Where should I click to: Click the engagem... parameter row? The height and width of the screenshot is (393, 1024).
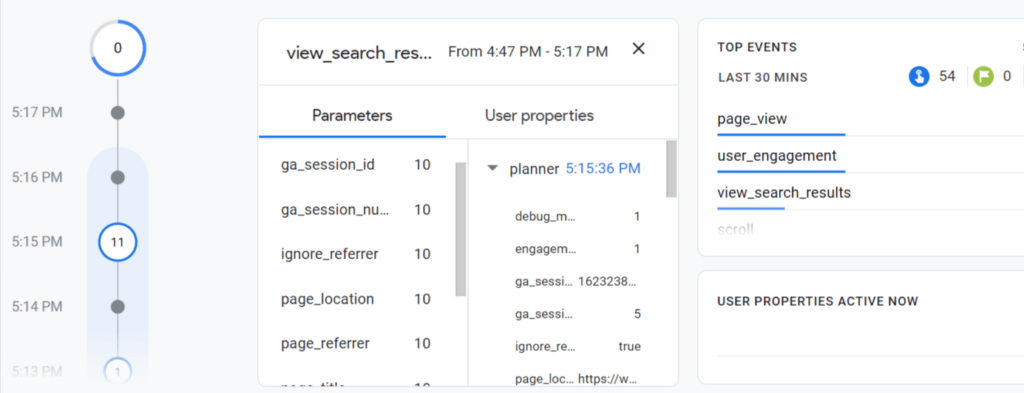pyautogui.click(x=577, y=249)
